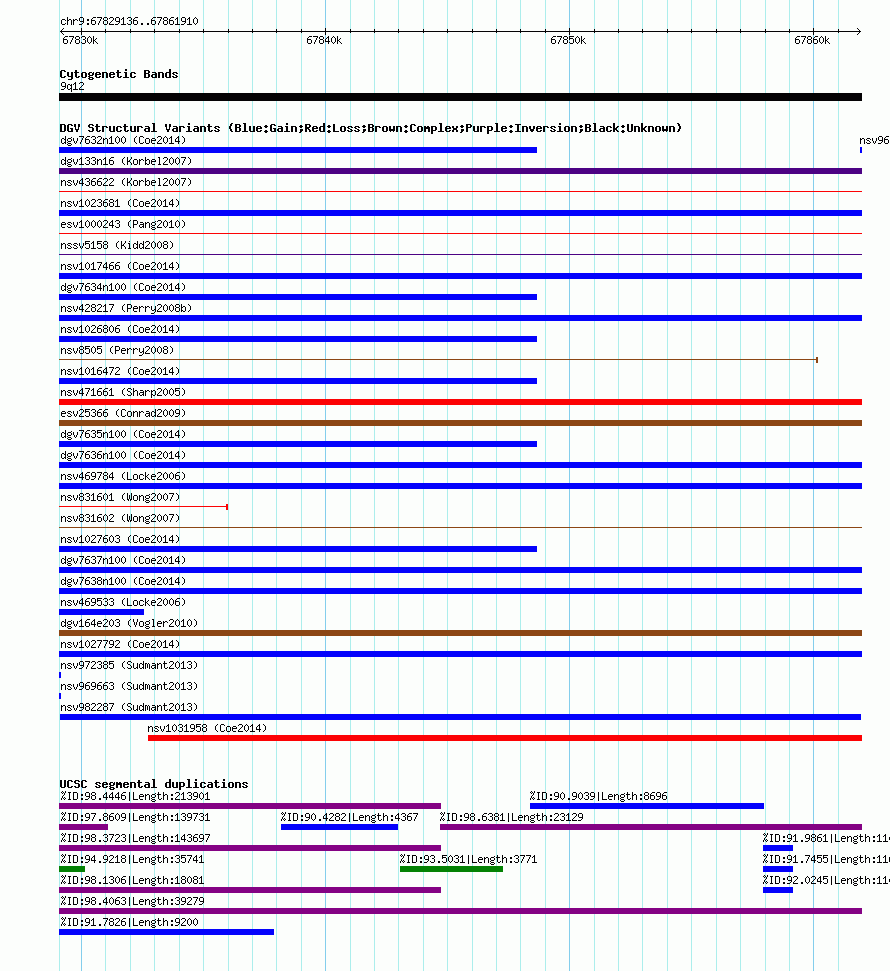Select the DGV Structural Variants track title
The image size is (890, 971).
click(x=370, y=128)
